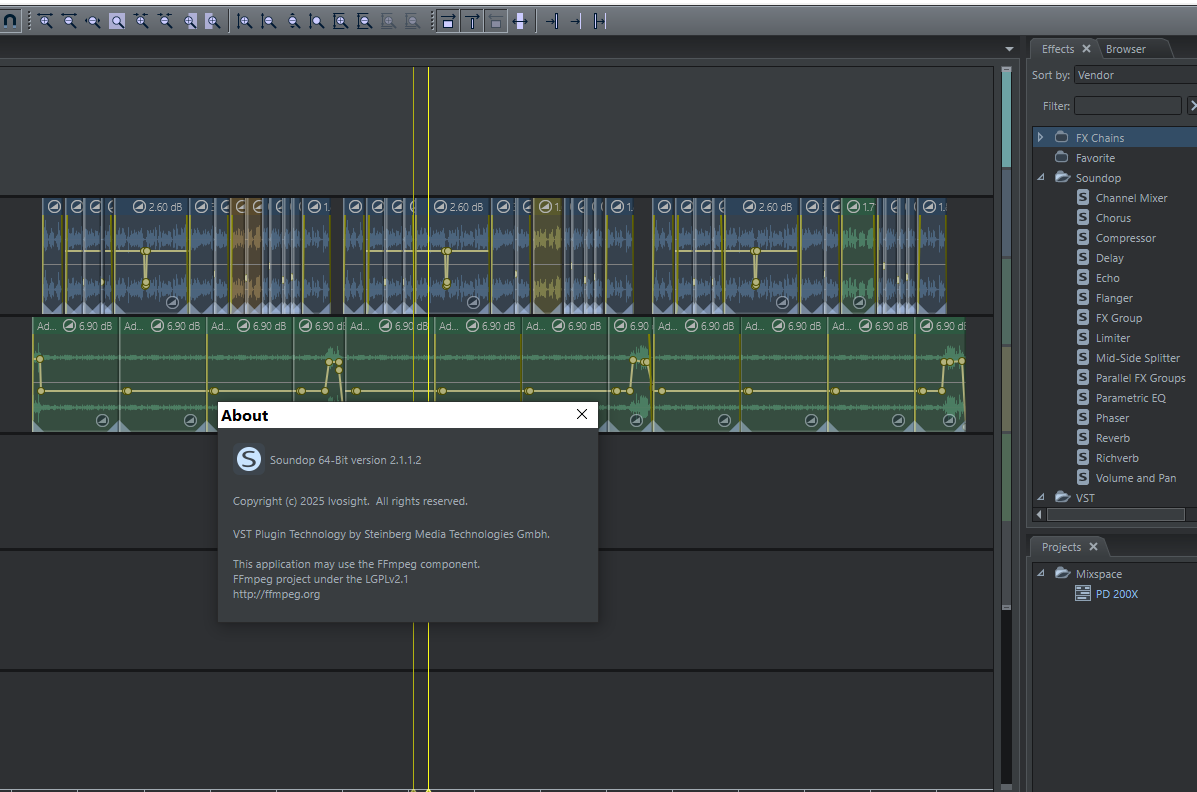Image resolution: width=1197 pixels, height=792 pixels.
Task: Click the Filter text input field
Action: point(1127,106)
